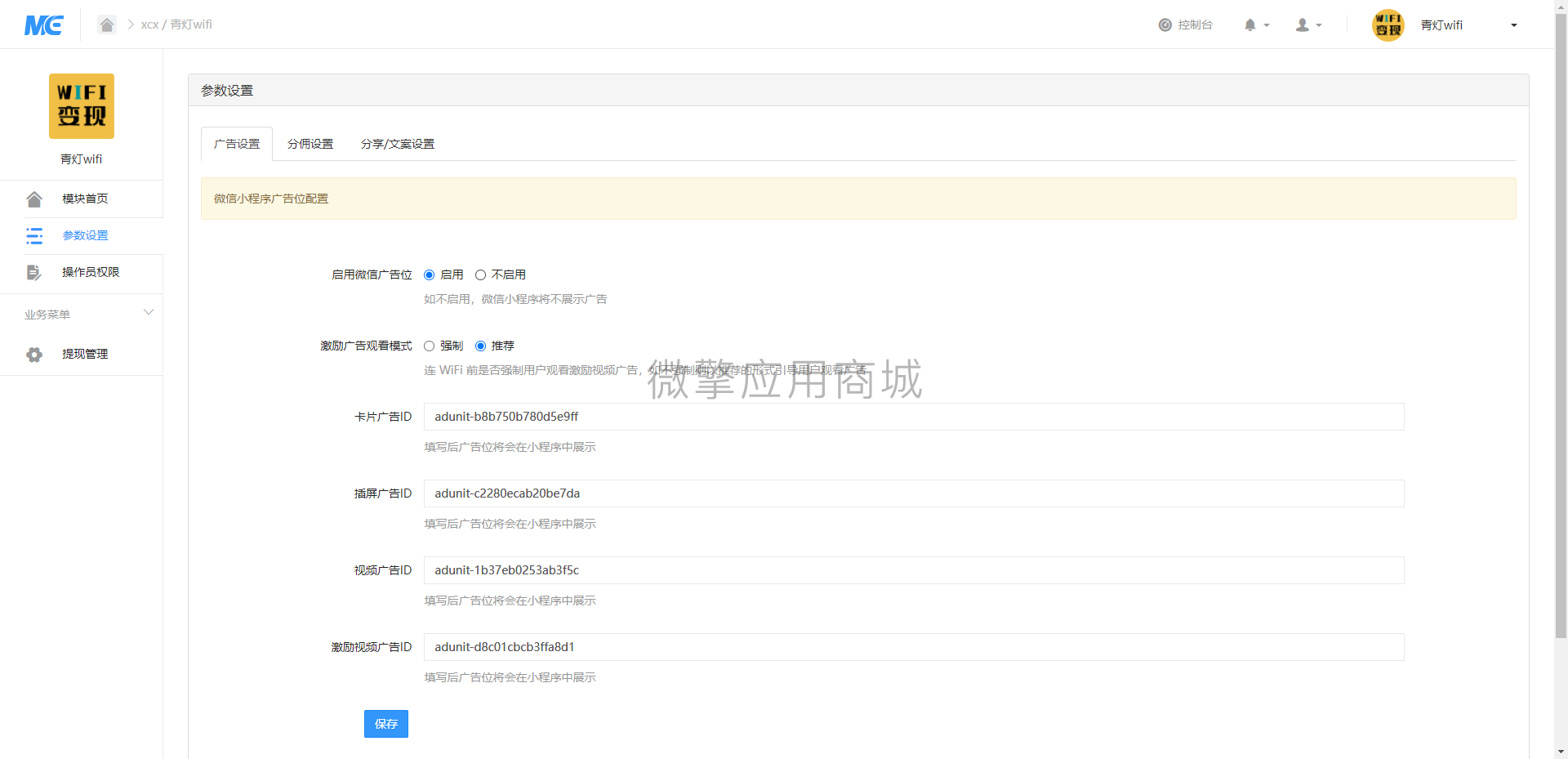The image size is (1568, 759).
Task: Select 启用 radio for WeChat ads
Action: (x=429, y=275)
